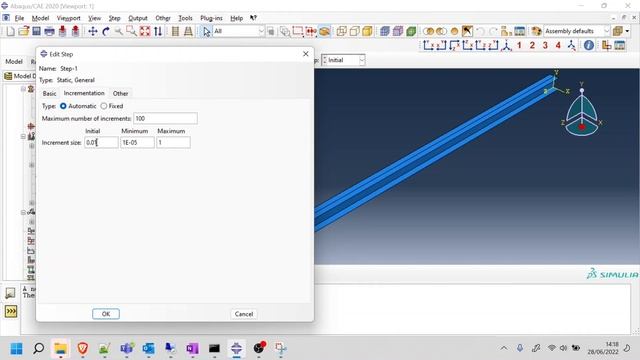Click the Color Code palette icon
This screenshot has width=640, height=360.
536,31
